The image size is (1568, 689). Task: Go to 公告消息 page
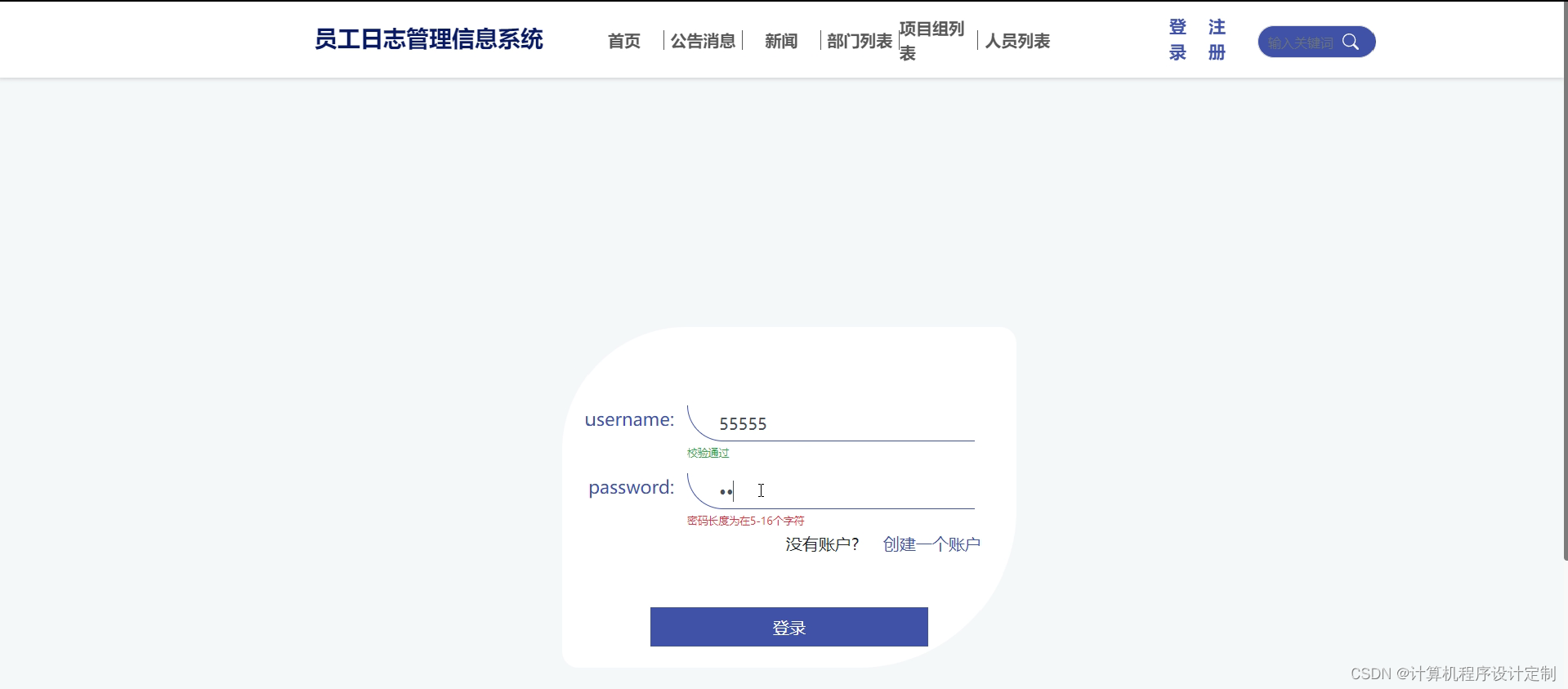703,41
